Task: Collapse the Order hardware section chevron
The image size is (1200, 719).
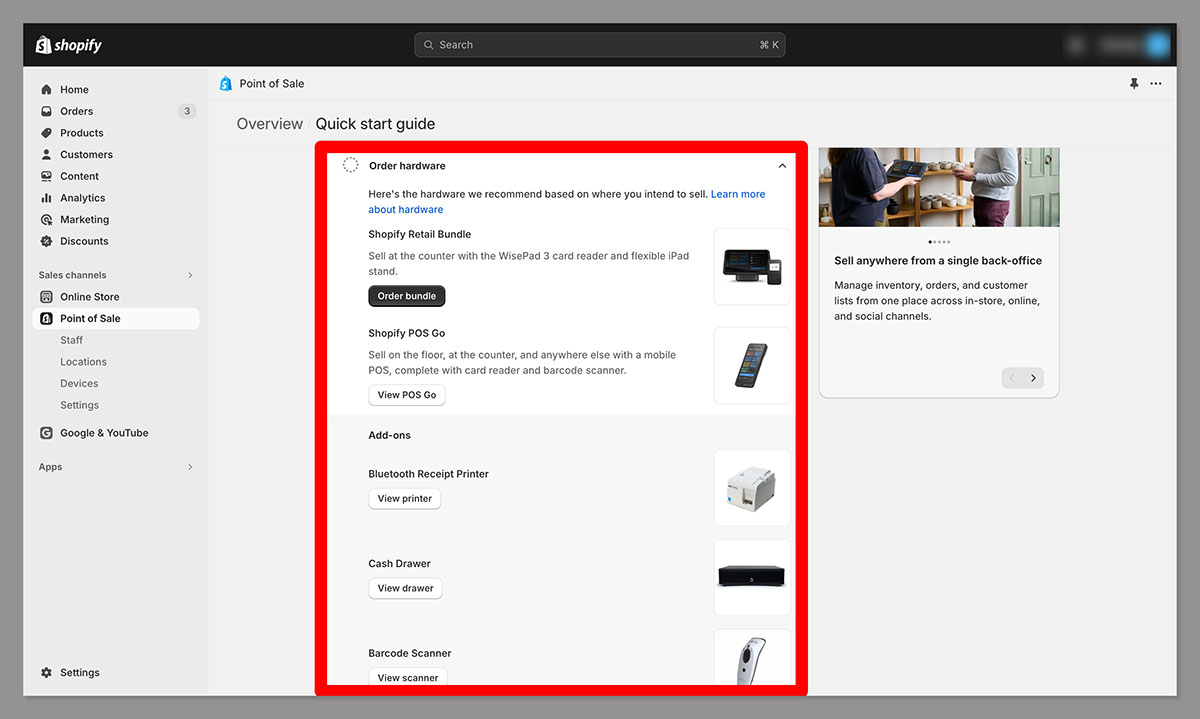Action: pos(782,166)
